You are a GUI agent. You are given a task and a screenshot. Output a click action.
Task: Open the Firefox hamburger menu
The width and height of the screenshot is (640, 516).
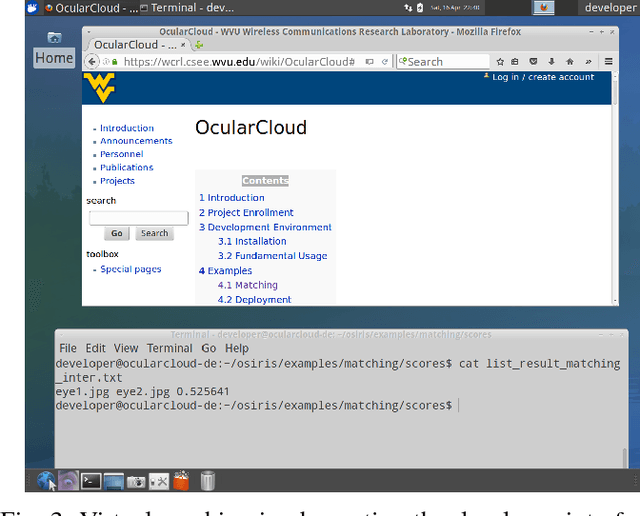[x=606, y=62]
